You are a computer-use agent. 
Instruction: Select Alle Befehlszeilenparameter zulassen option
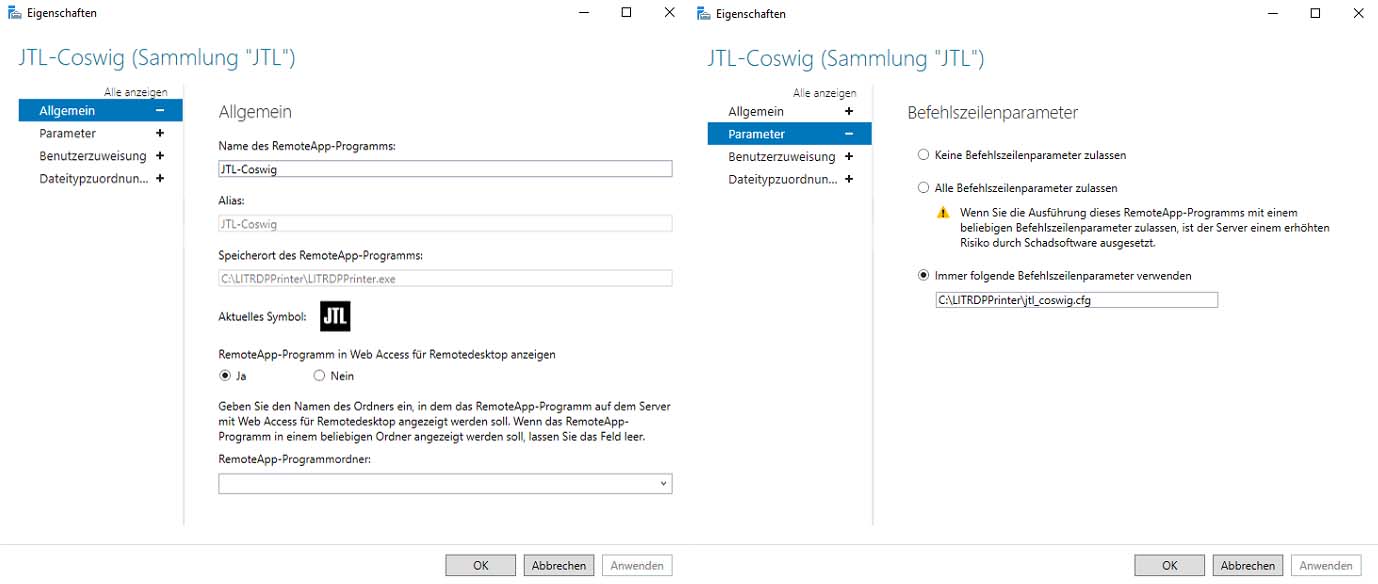click(x=923, y=187)
